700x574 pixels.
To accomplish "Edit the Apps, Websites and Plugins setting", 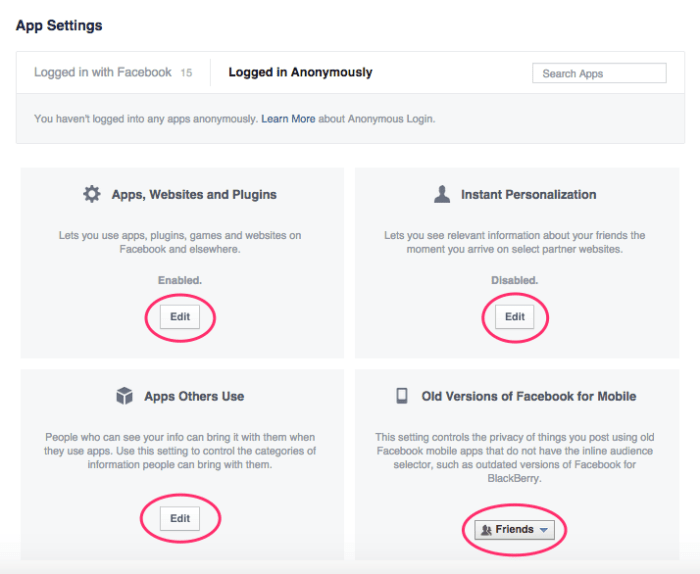I will pos(179,317).
